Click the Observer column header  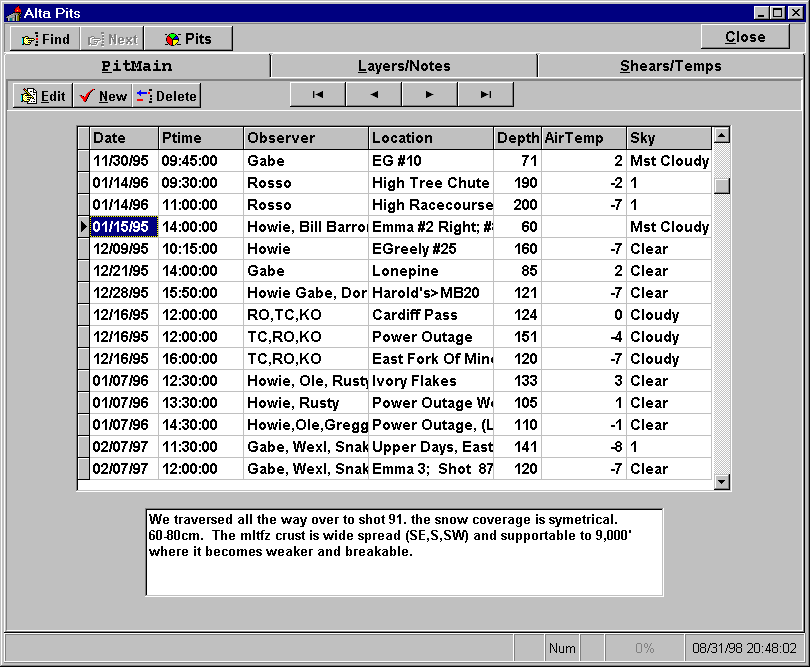[306, 138]
